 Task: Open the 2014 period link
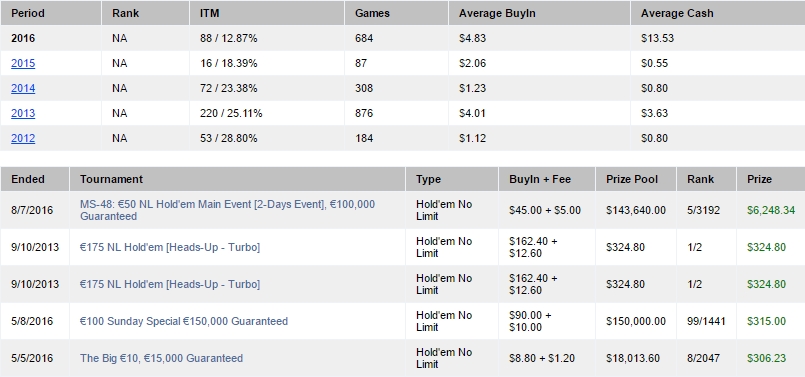tap(23, 88)
